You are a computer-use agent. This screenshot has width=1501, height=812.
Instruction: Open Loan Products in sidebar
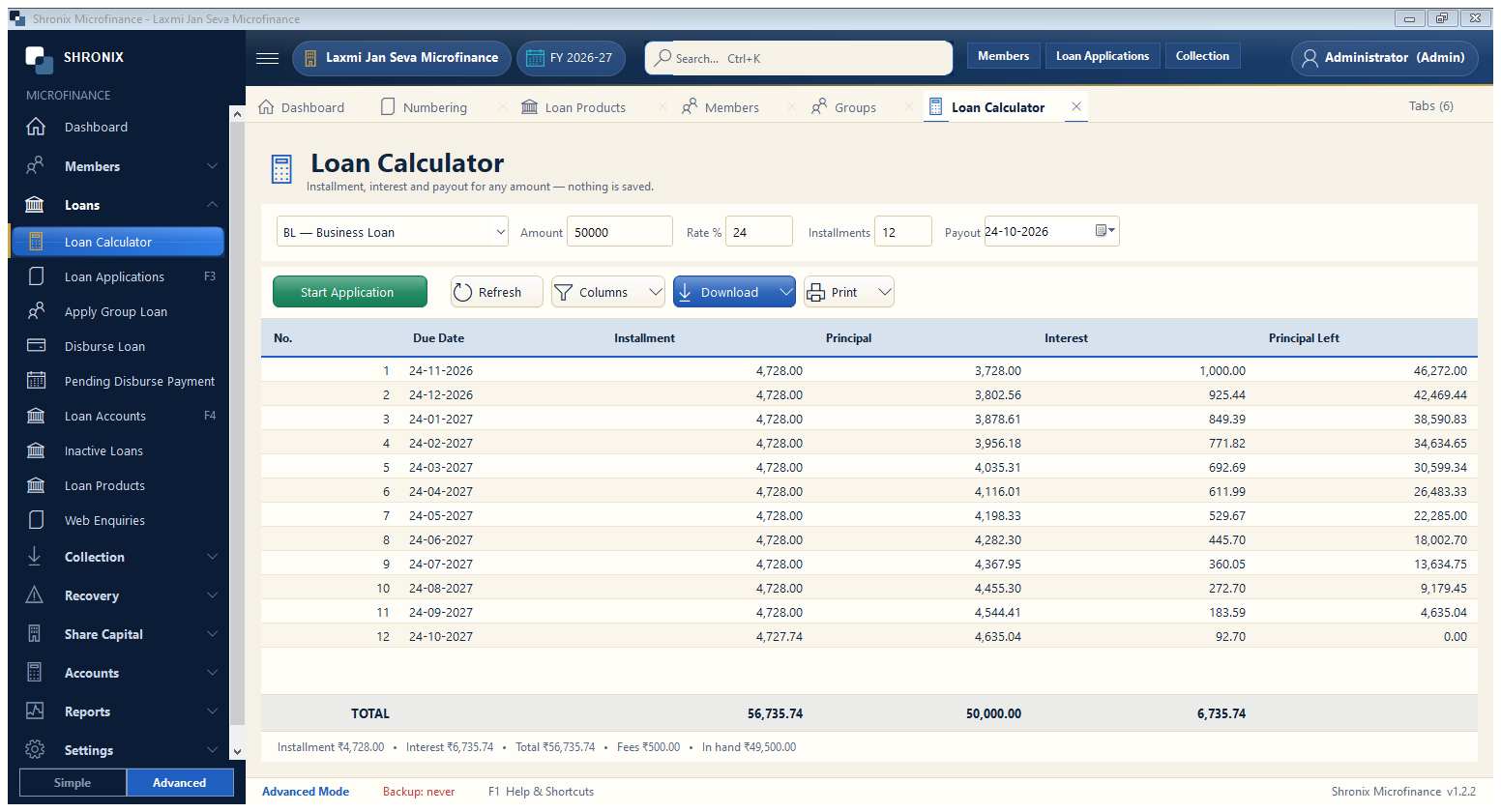[x=117, y=485]
